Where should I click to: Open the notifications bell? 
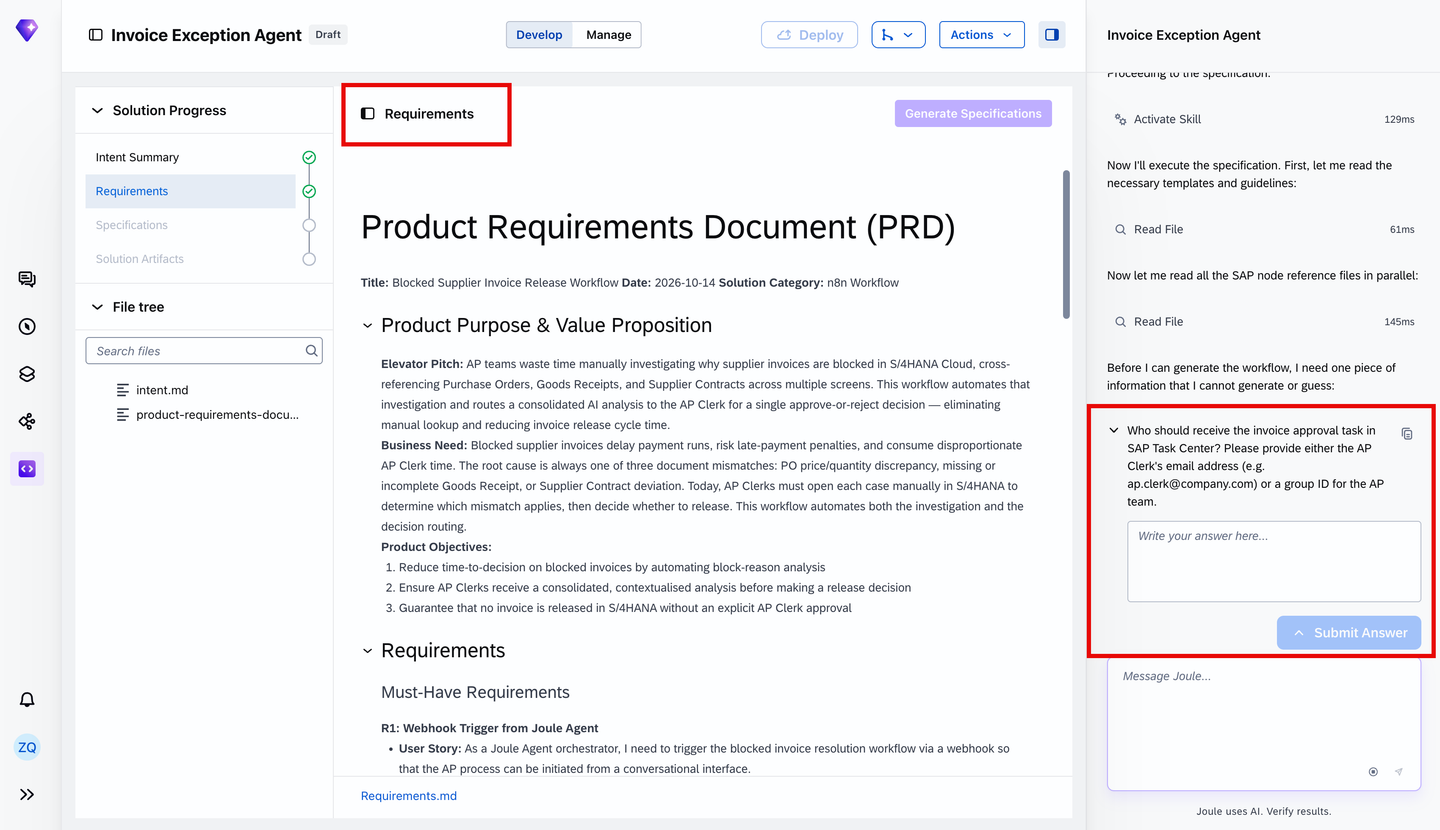27,700
